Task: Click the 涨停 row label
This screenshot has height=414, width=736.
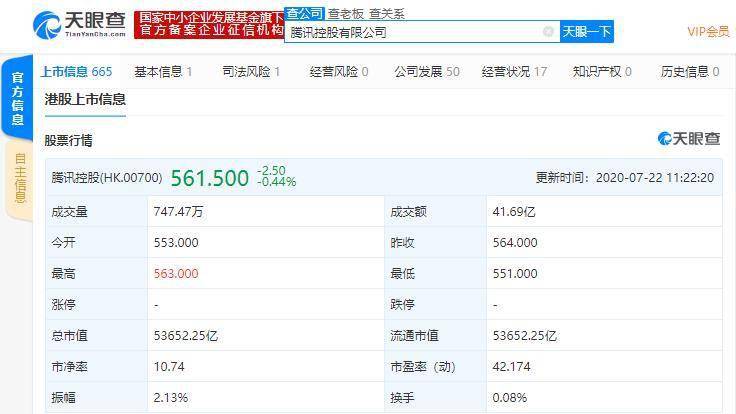Action: pos(63,305)
